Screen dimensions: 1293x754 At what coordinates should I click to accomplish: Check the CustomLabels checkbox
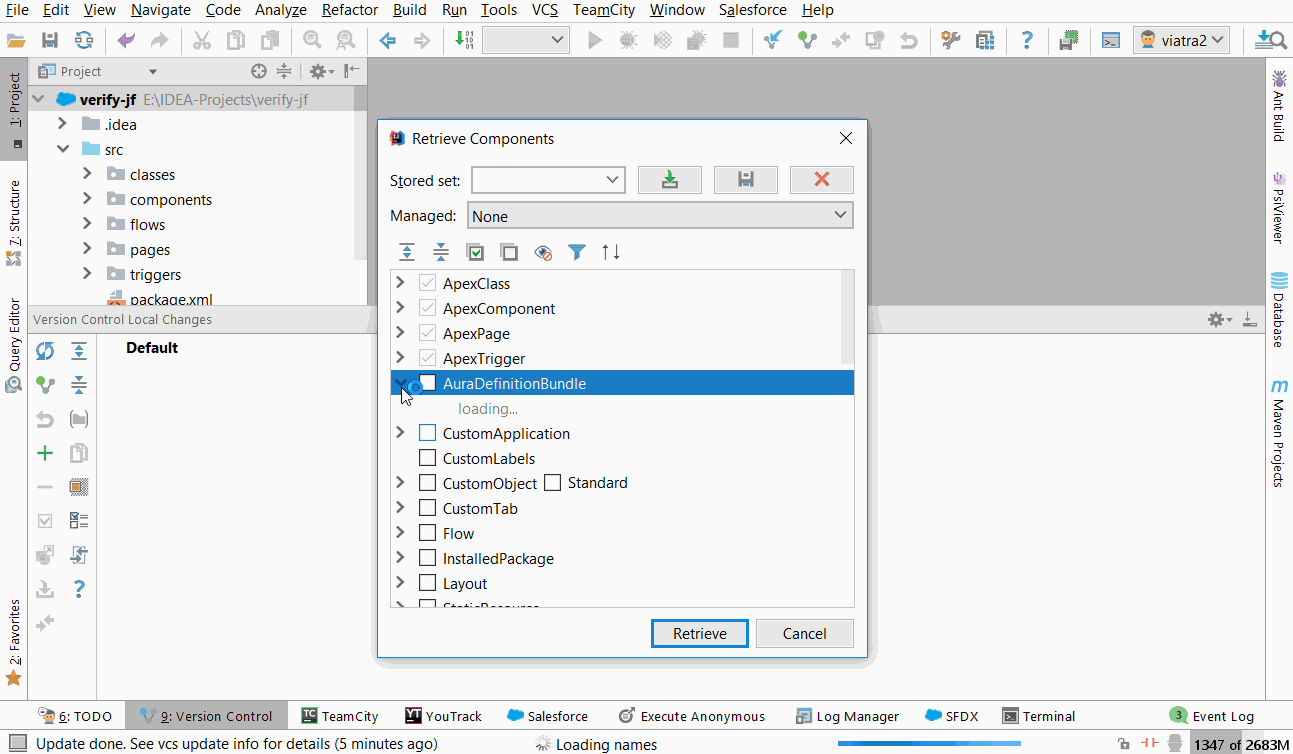427,458
